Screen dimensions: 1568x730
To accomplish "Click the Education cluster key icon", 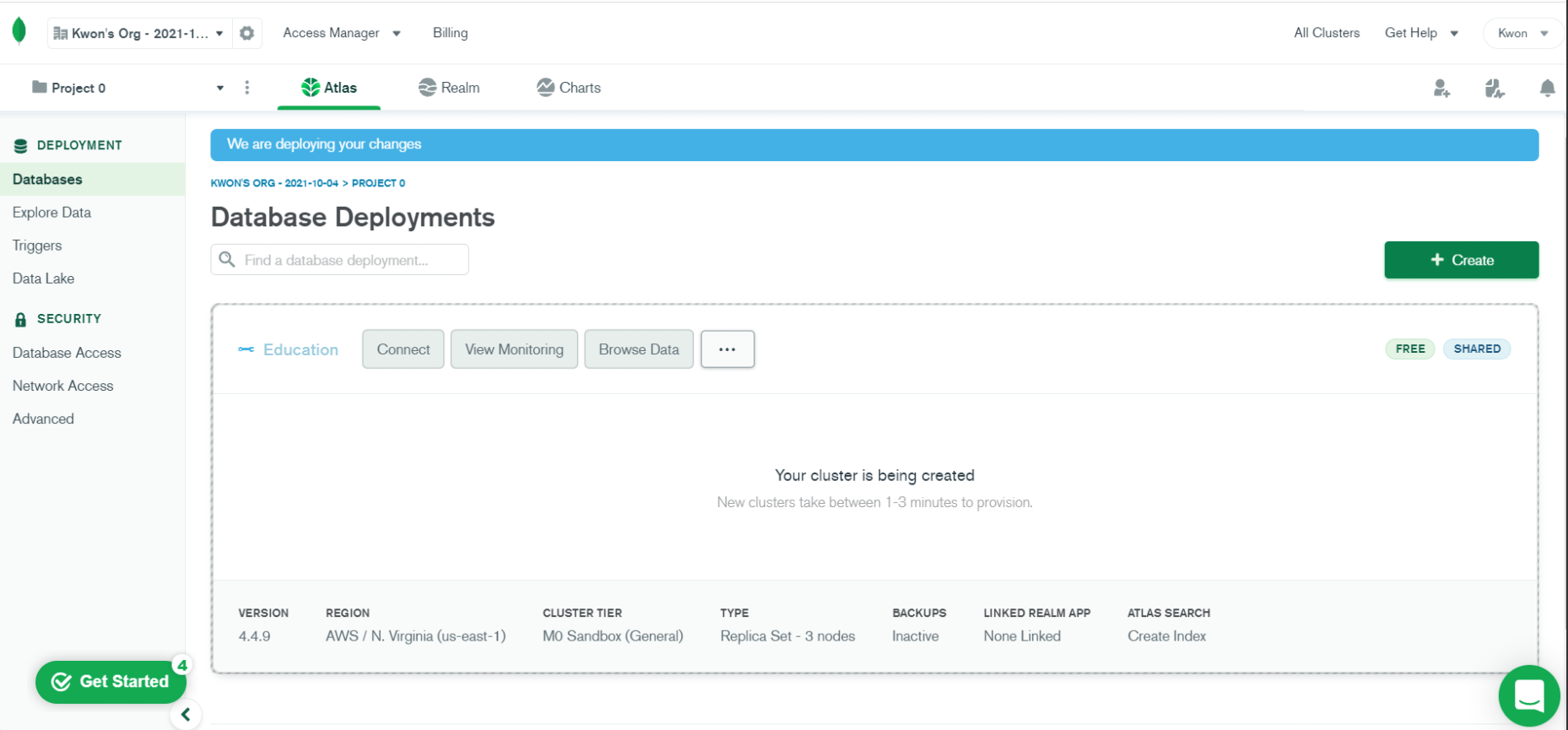I will [246, 349].
